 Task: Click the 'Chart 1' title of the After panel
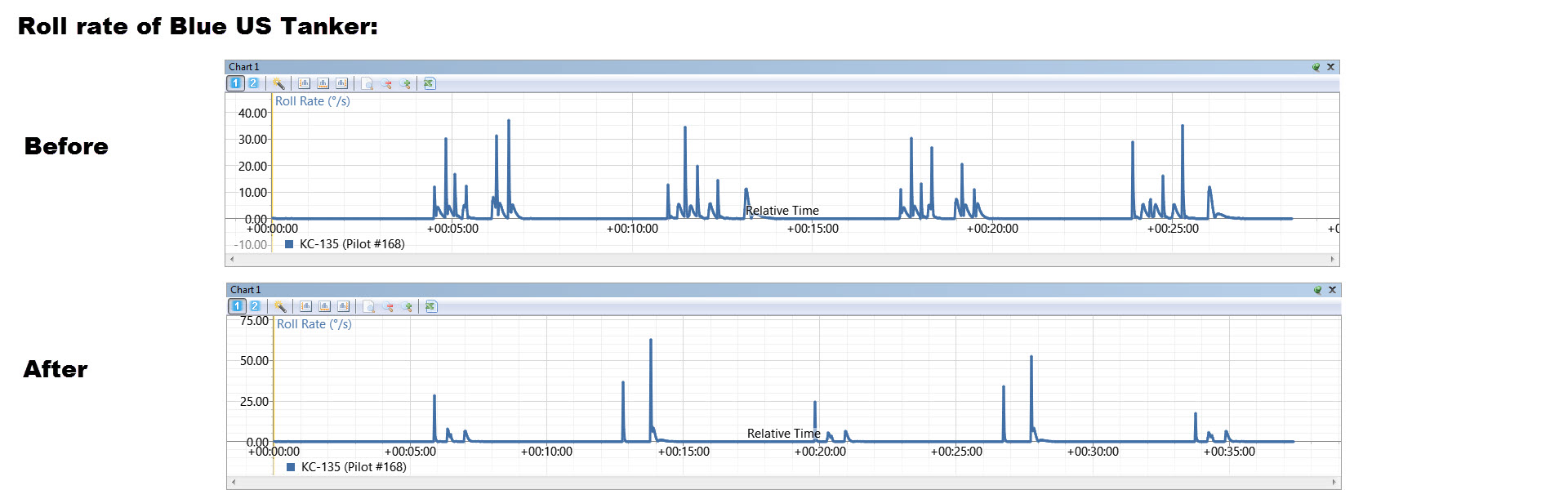point(245,290)
